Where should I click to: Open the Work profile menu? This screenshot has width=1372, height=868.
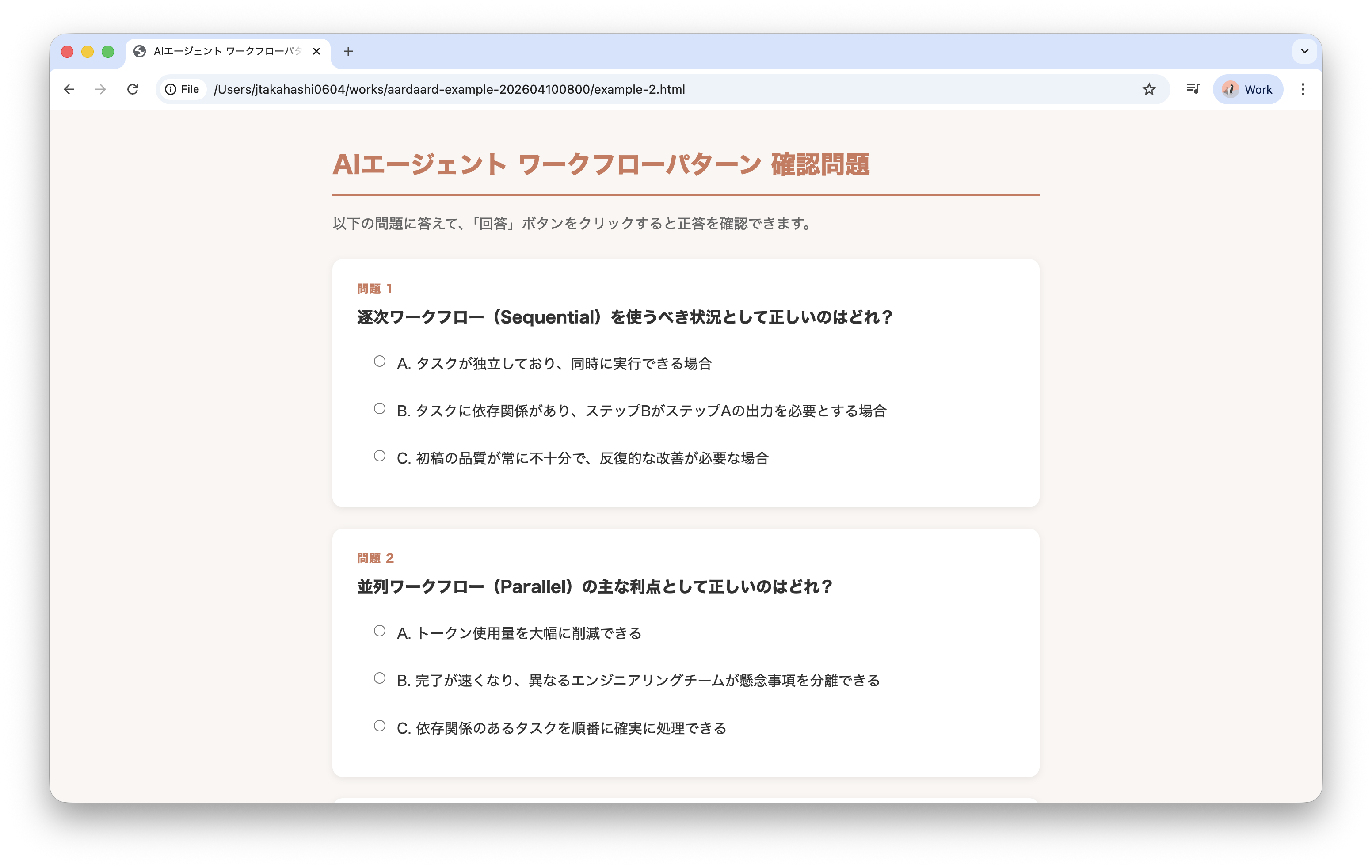coord(1247,89)
